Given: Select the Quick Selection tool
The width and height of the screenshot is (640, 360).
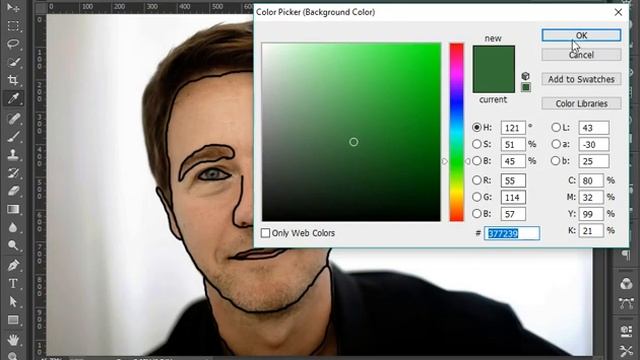Looking at the screenshot, I should tap(13, 62).
